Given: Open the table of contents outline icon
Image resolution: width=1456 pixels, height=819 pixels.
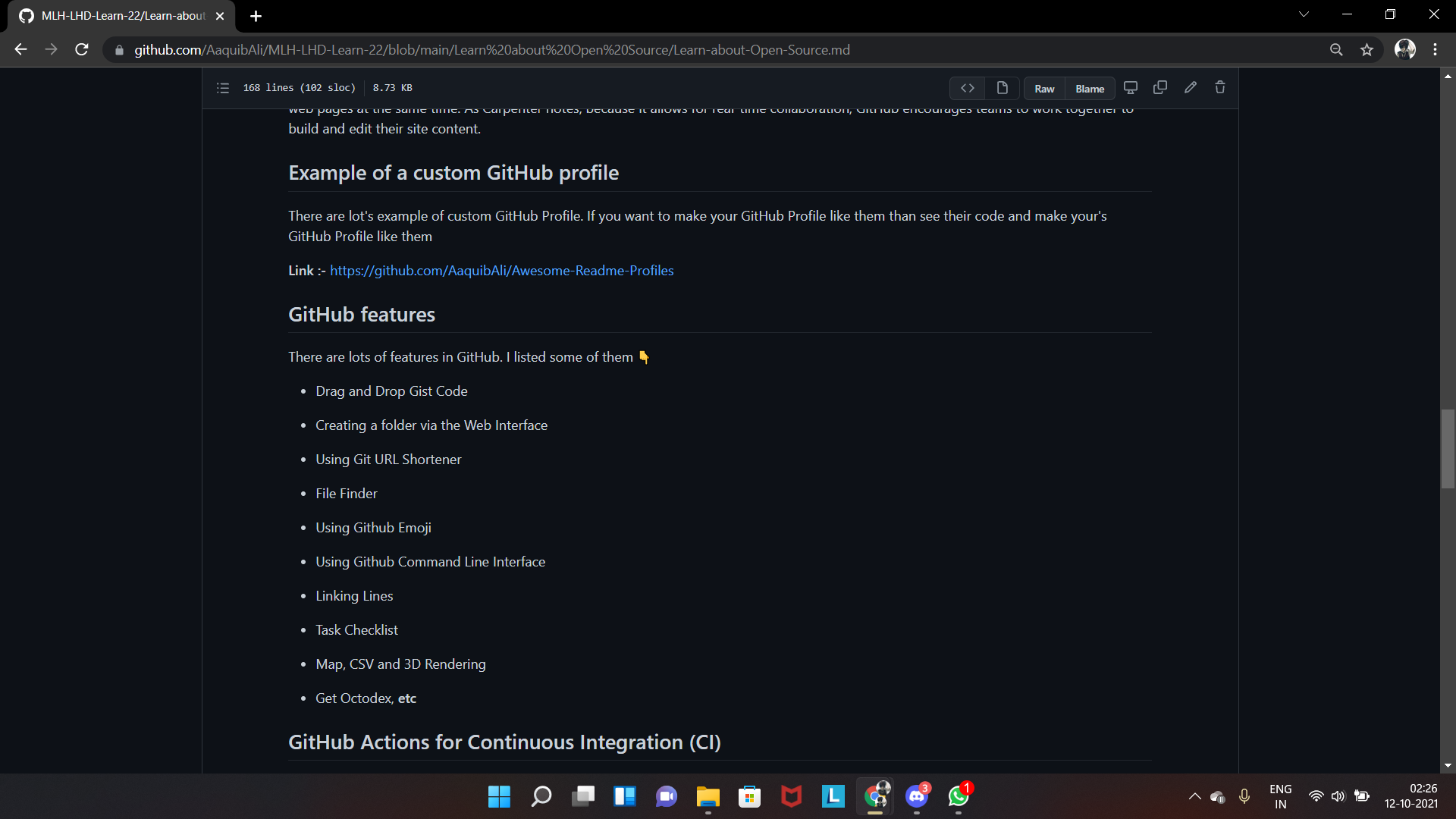Looking at the screenshot, I should pyautogui.click(x=222, y=88).
